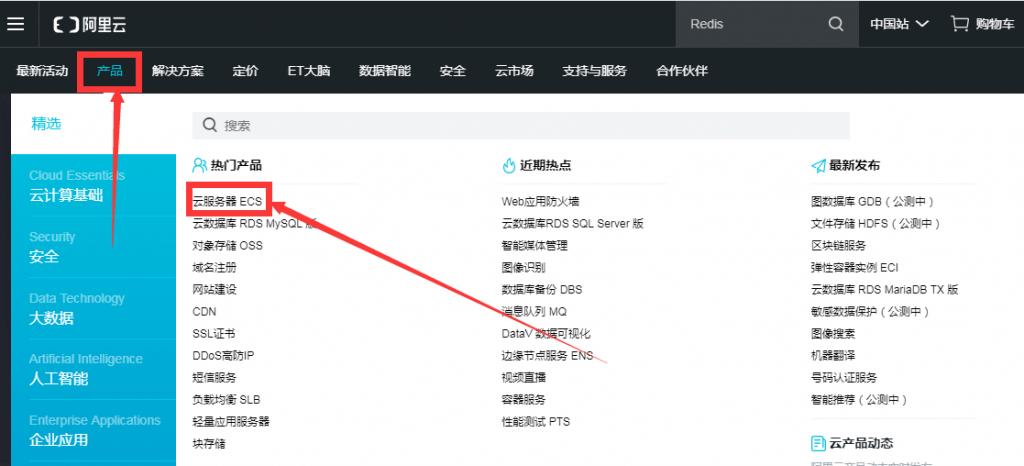Open 域名注册 link
Image resolution: width=1024 pixels, height=466 pixels.
pyautogui.click(x=214, y=268)
